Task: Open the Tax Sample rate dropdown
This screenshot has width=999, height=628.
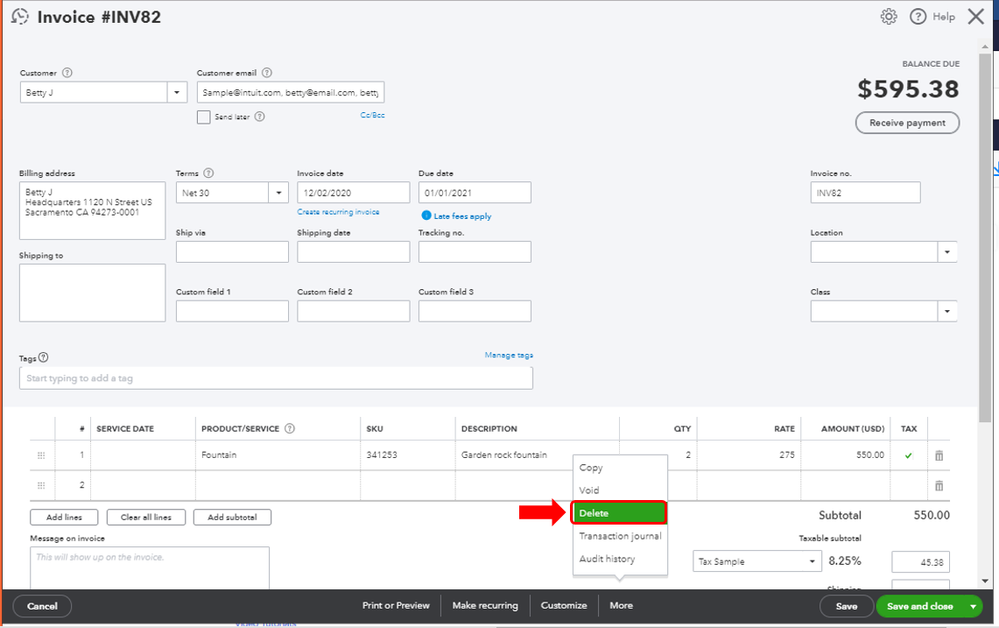Action: [812, 562]
